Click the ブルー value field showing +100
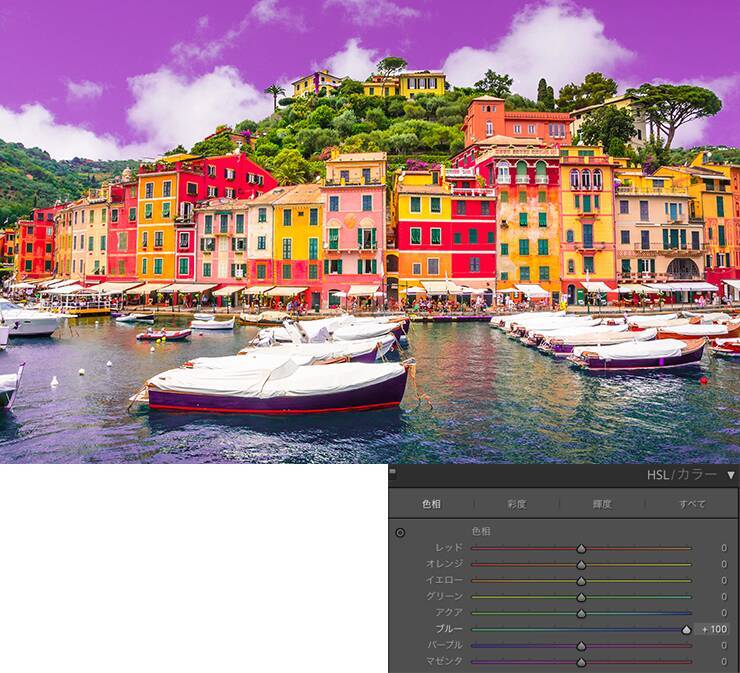Image resolution: width=740 pixels, height=673 pixels. [714, 629]
